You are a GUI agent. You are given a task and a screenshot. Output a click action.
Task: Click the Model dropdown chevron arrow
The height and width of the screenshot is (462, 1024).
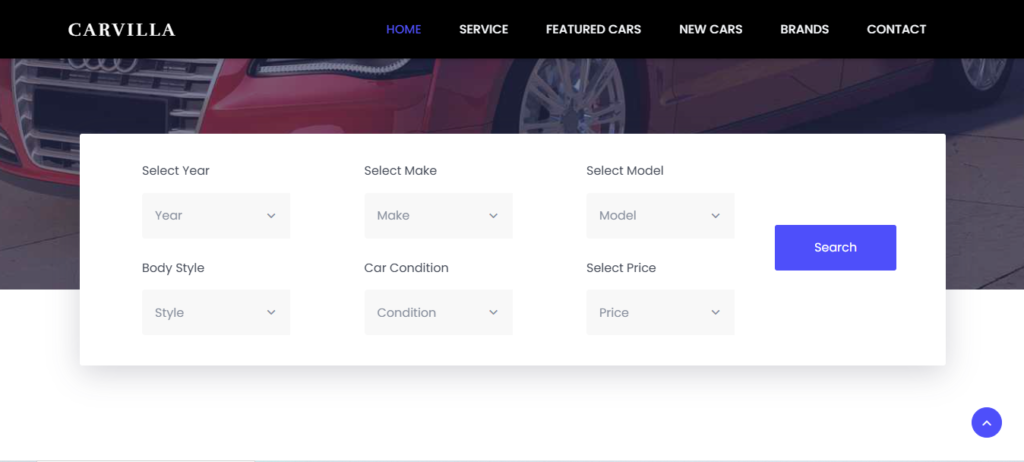pyautogui.click(x=715, y=216)
